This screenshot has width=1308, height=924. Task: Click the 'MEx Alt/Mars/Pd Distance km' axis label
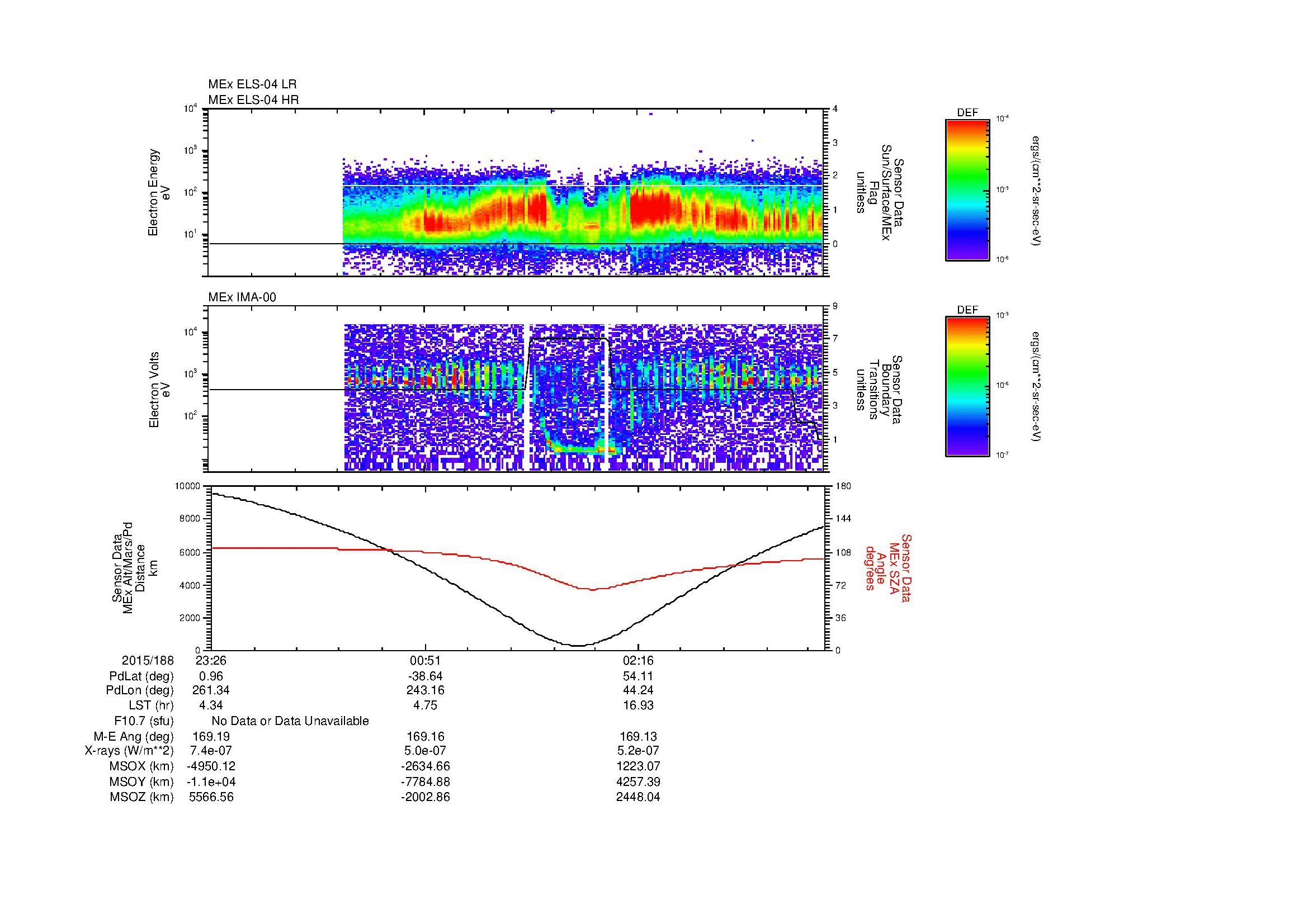[135, 567]
